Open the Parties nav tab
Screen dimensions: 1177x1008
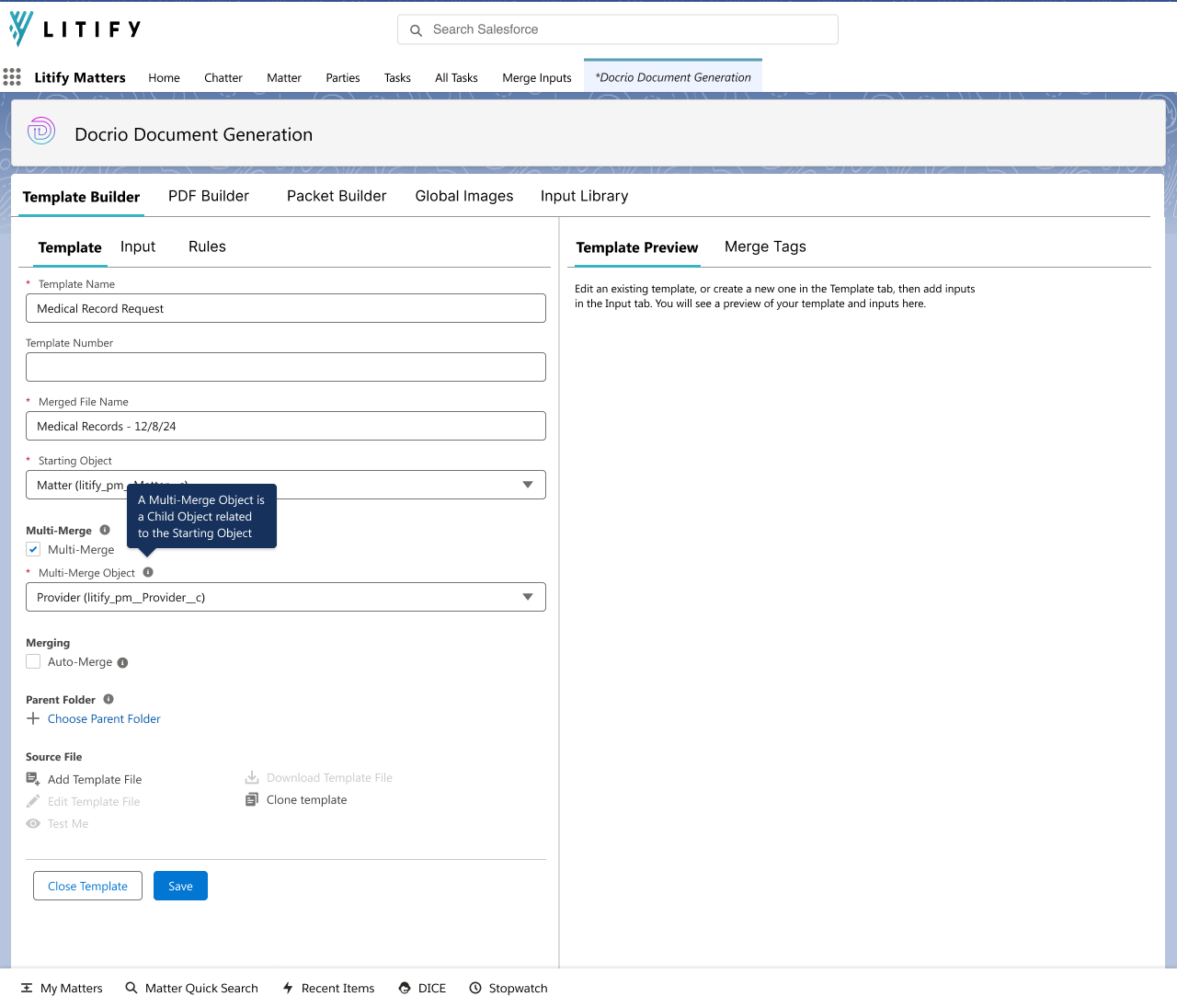(343, 78)
